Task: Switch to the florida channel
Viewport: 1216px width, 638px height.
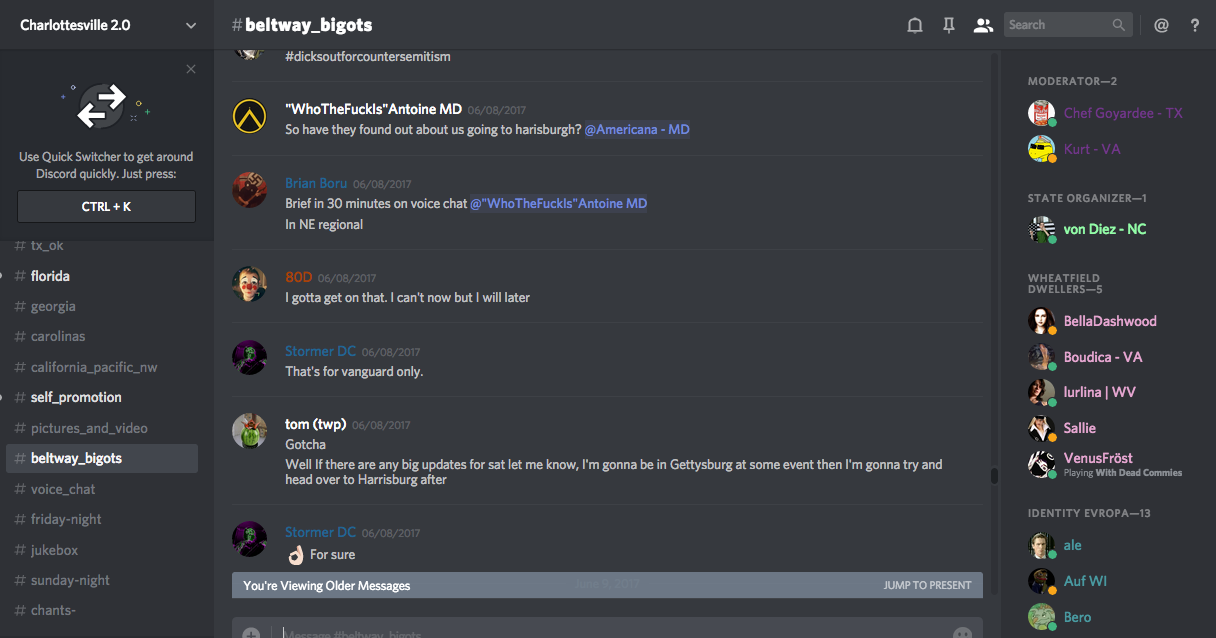Action: point(50,276)
